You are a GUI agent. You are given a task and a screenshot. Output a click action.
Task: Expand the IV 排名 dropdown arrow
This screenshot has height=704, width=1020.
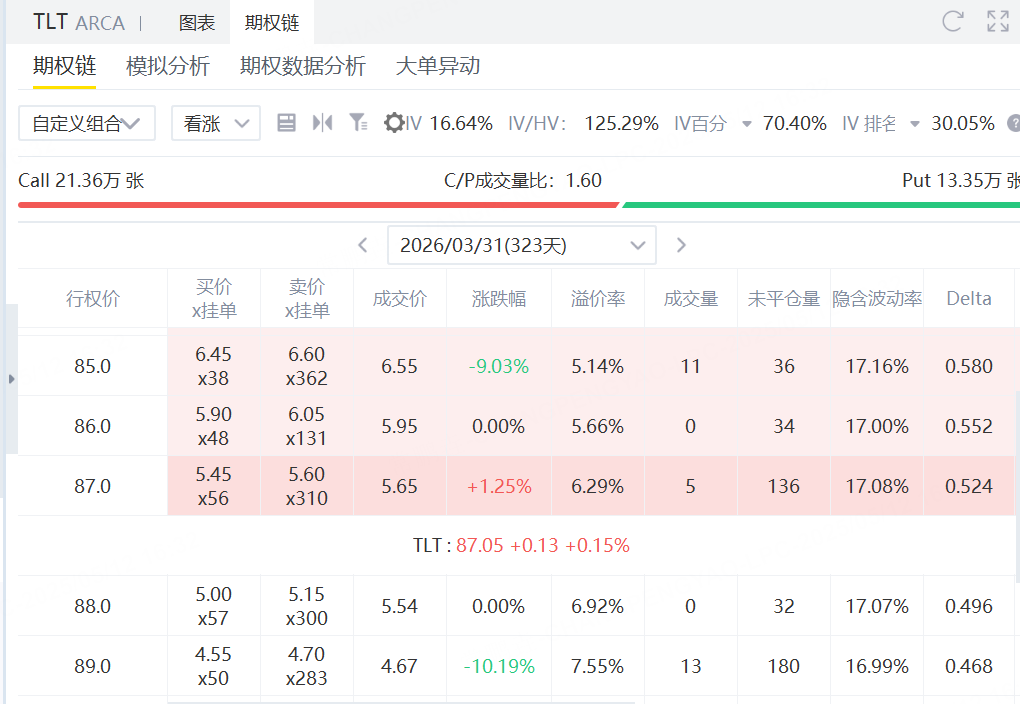pos(915,124)
